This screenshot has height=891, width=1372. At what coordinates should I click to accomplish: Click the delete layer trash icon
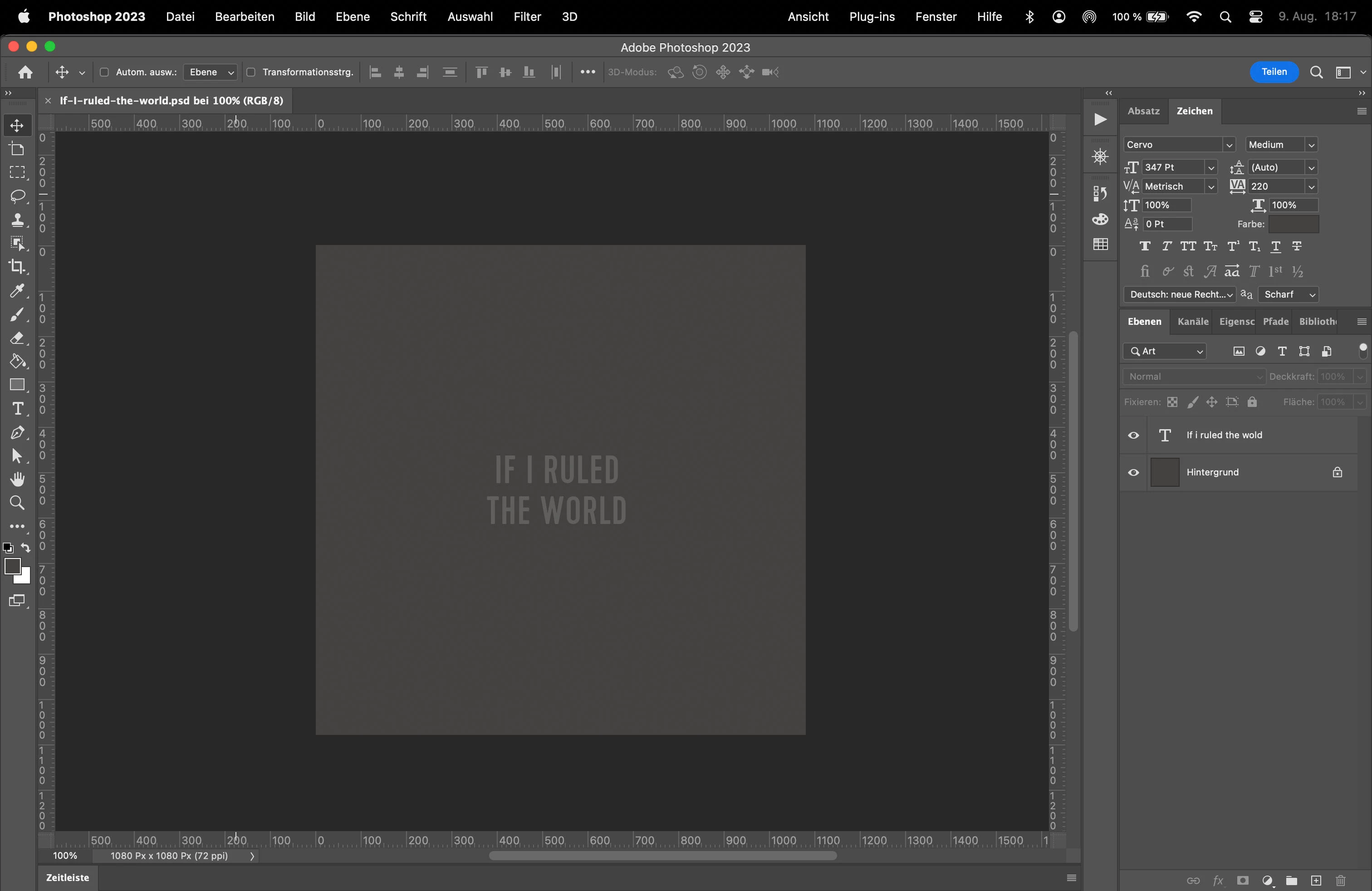pos(1341,881)
